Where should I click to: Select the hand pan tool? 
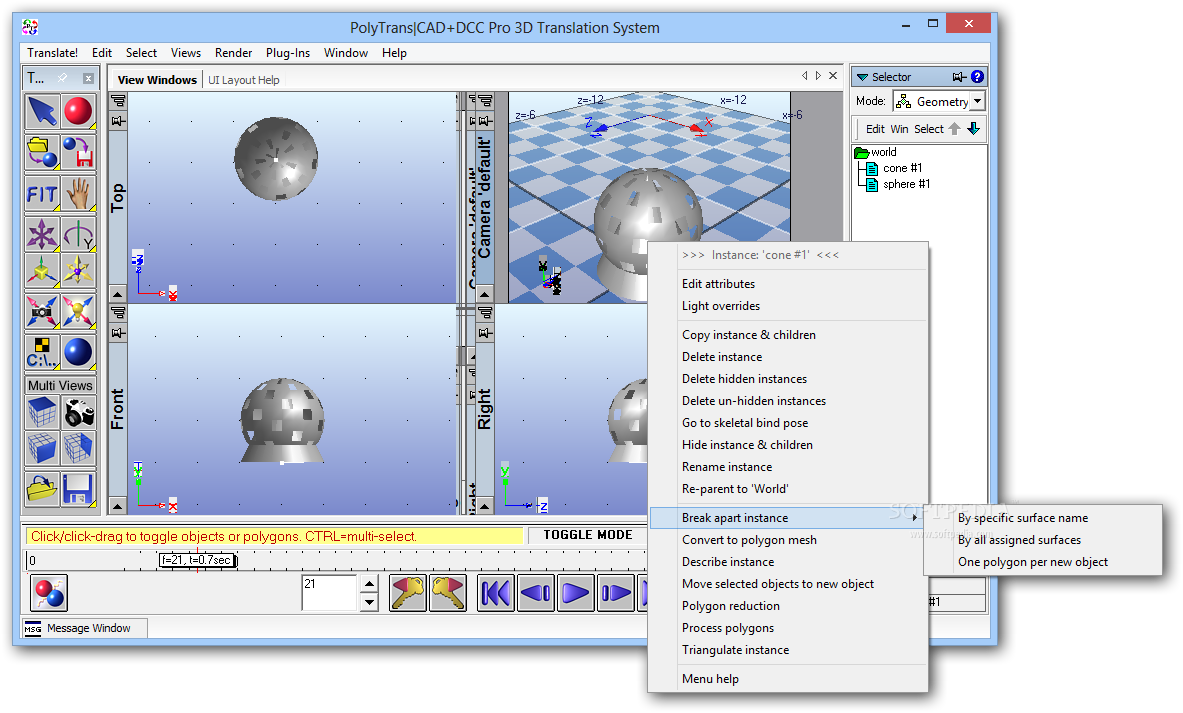pos(78,194)
